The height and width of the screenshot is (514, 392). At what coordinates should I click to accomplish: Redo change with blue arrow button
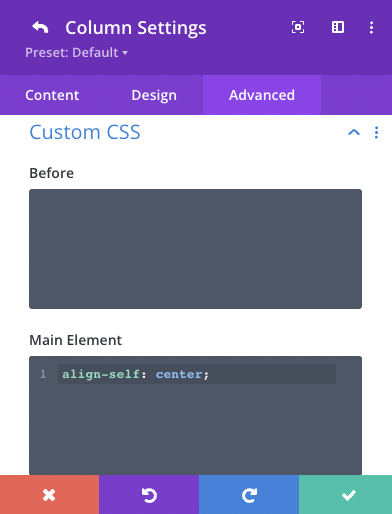pyautogui.click(x=249, y=495)
